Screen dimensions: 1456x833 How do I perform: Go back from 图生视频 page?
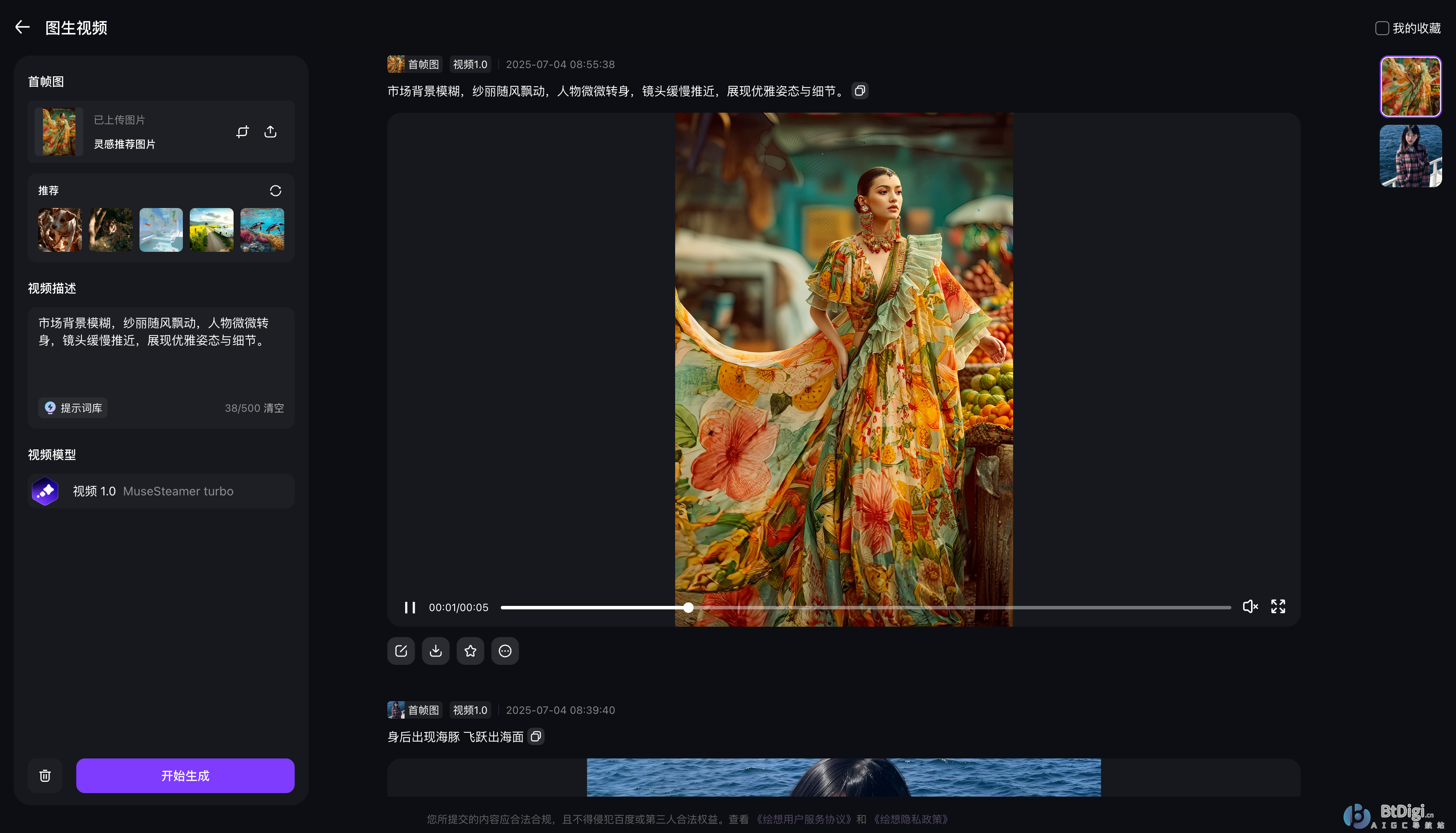(22, 27)
